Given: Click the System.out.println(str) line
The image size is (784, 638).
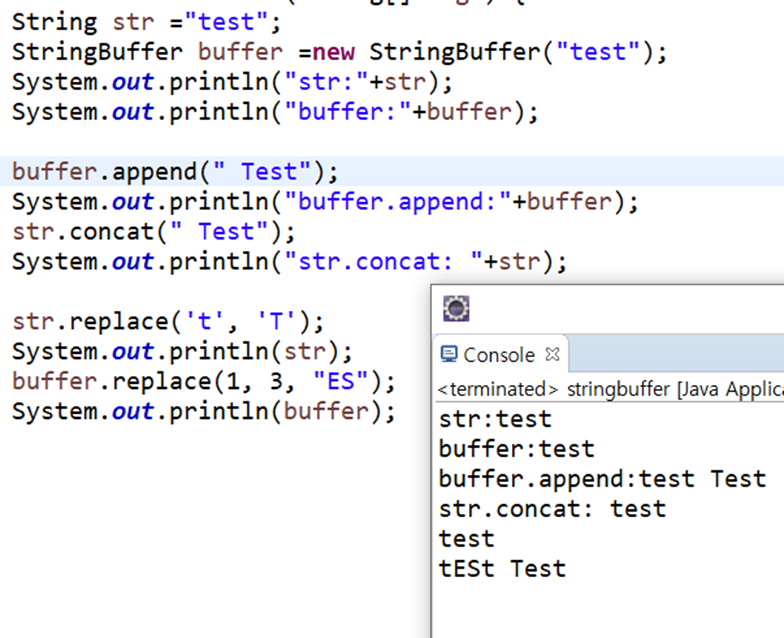Looking at the screenshot, I should coord(182,352).
